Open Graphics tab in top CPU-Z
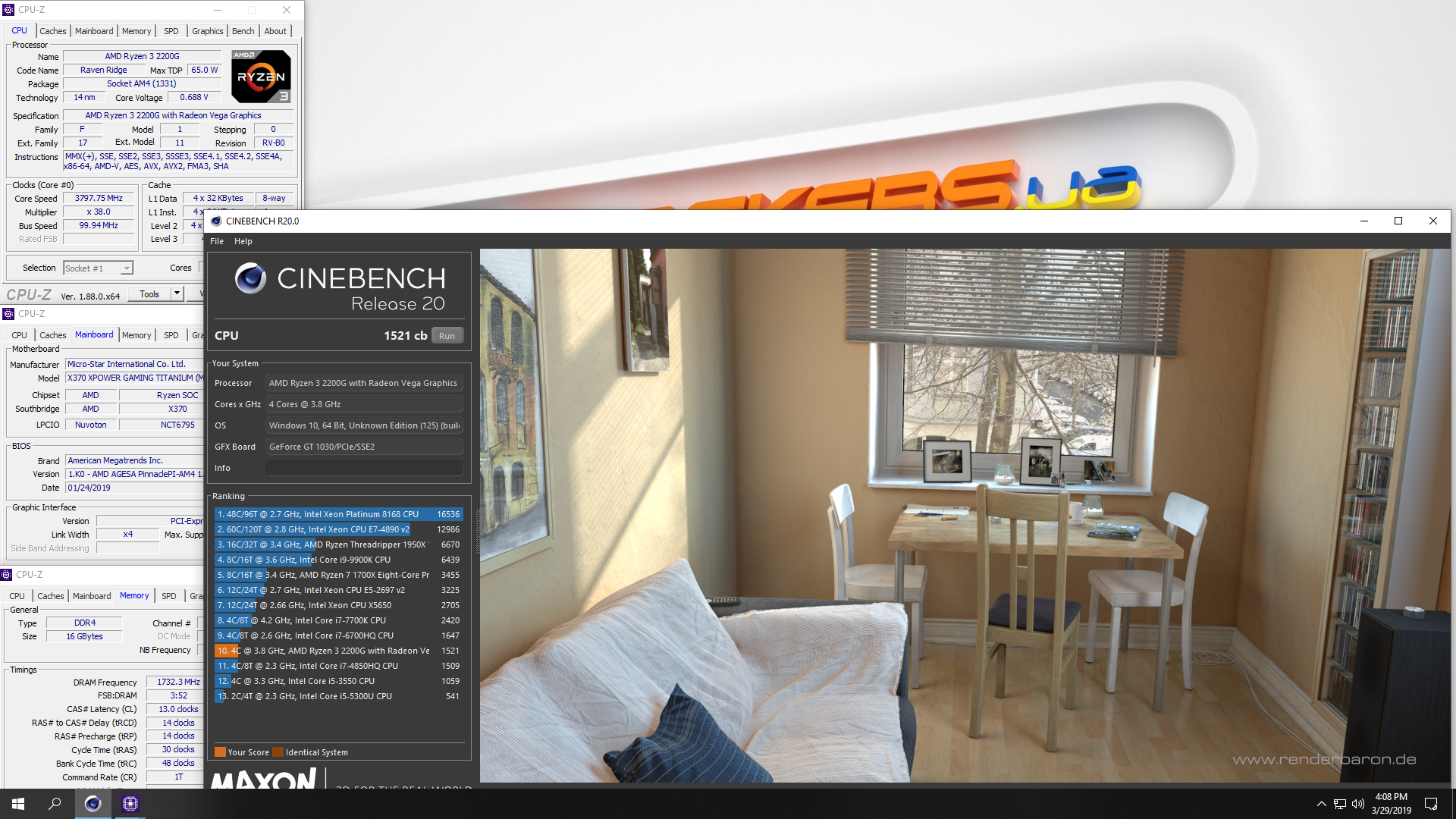Viewport: 1456px width, 819px height. [207, 31]
